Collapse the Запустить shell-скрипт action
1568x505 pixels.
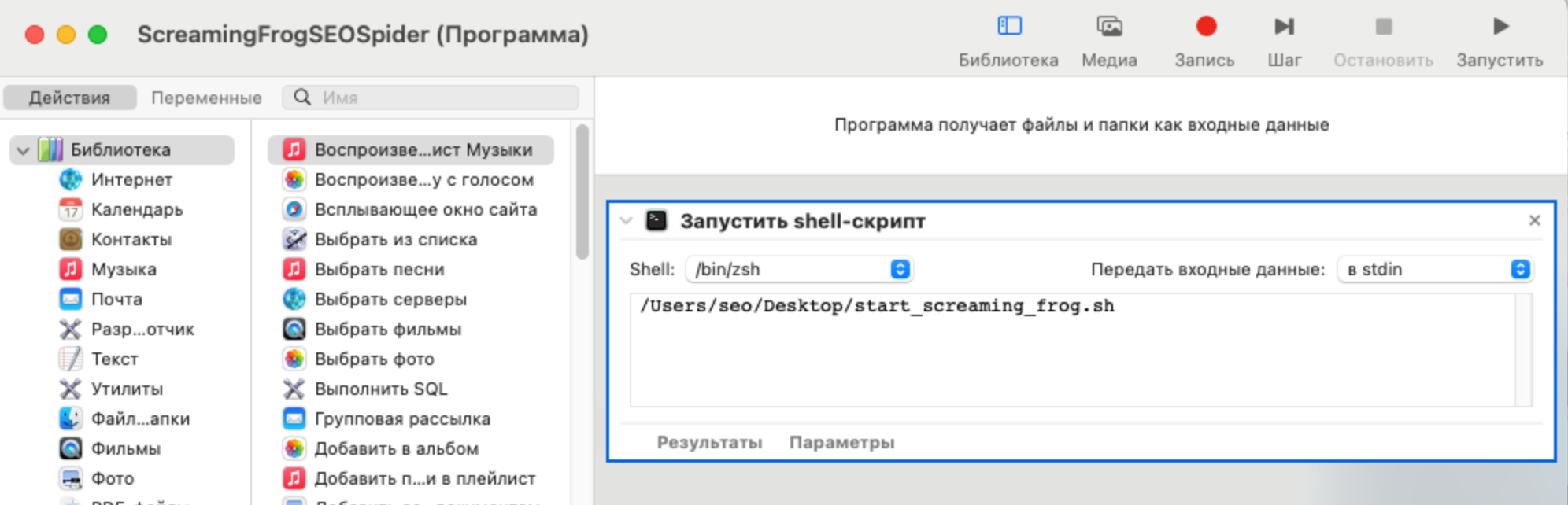coord(627,221)
